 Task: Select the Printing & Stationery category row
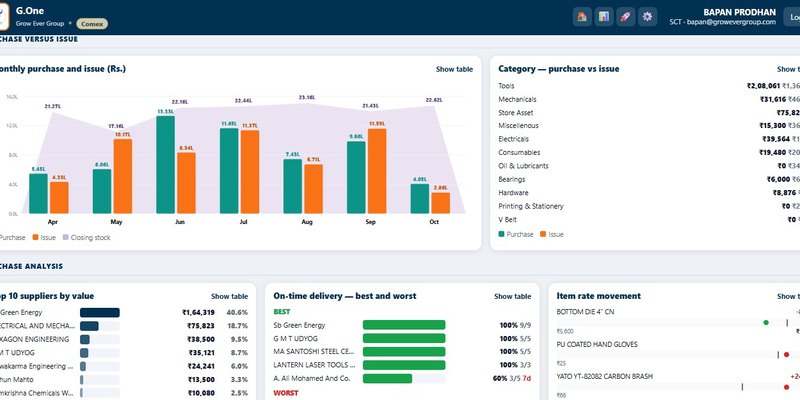point(649,206)
